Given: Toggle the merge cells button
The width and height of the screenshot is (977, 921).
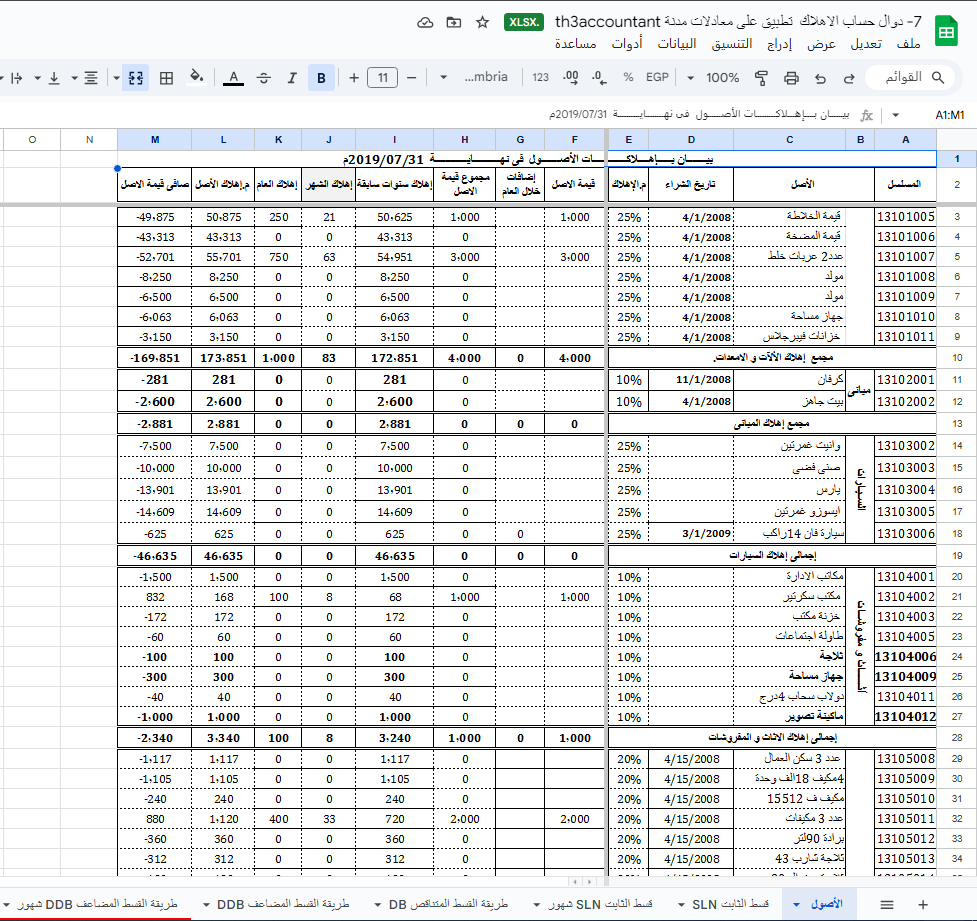Looking at the screenshot, I should [136, 78].
